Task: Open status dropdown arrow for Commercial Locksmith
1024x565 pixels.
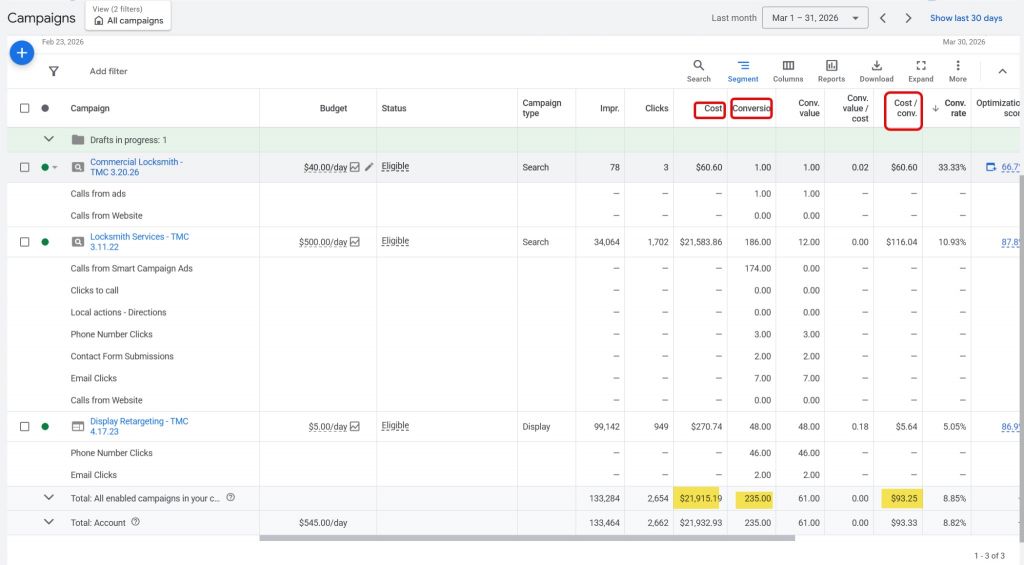Action: [x=55, y=168]
